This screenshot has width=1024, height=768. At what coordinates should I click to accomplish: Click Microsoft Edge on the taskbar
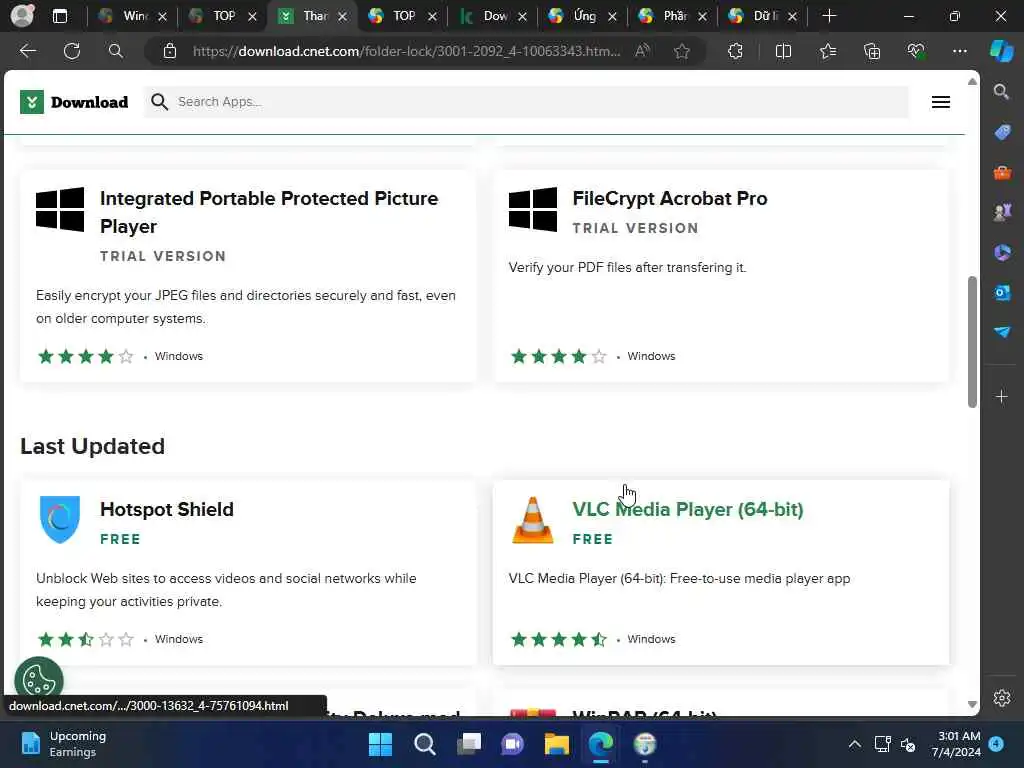600,744
